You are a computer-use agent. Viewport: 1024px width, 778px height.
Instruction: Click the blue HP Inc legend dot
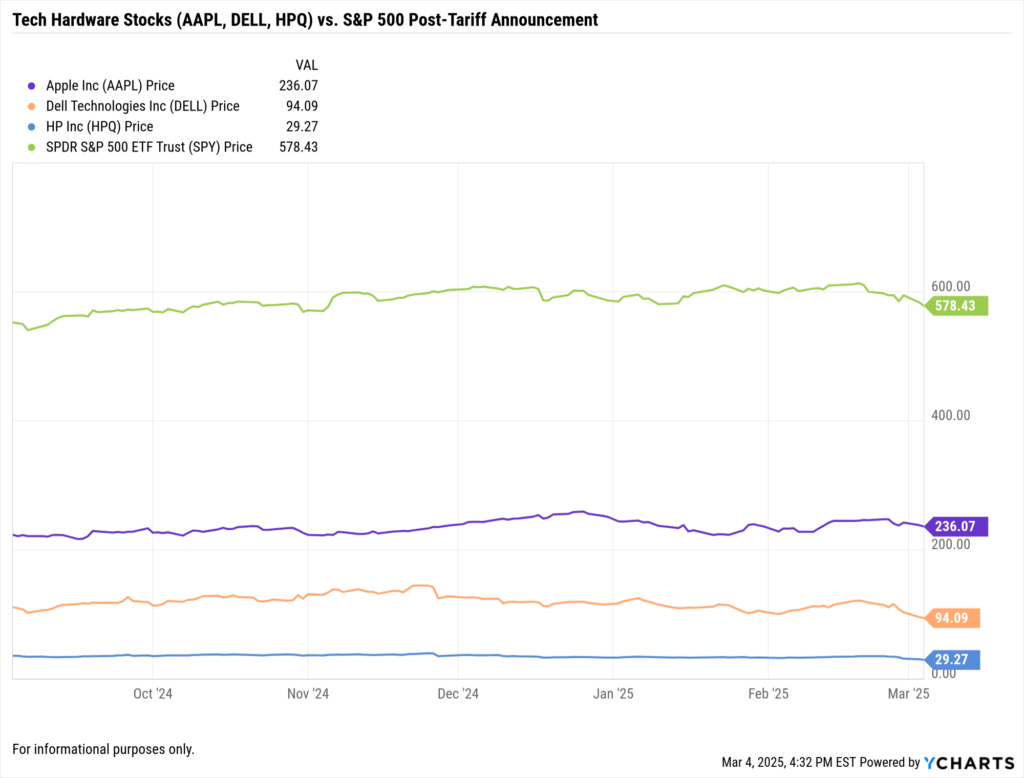(33, 127)
